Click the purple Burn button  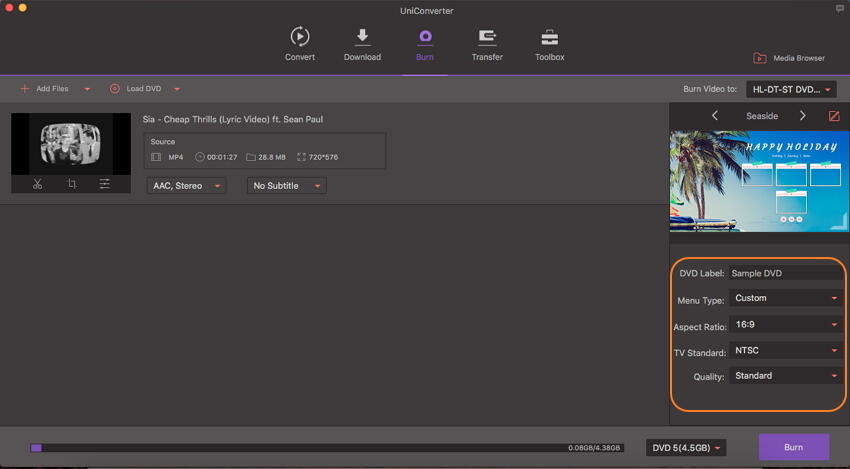(x=794, y=447)
